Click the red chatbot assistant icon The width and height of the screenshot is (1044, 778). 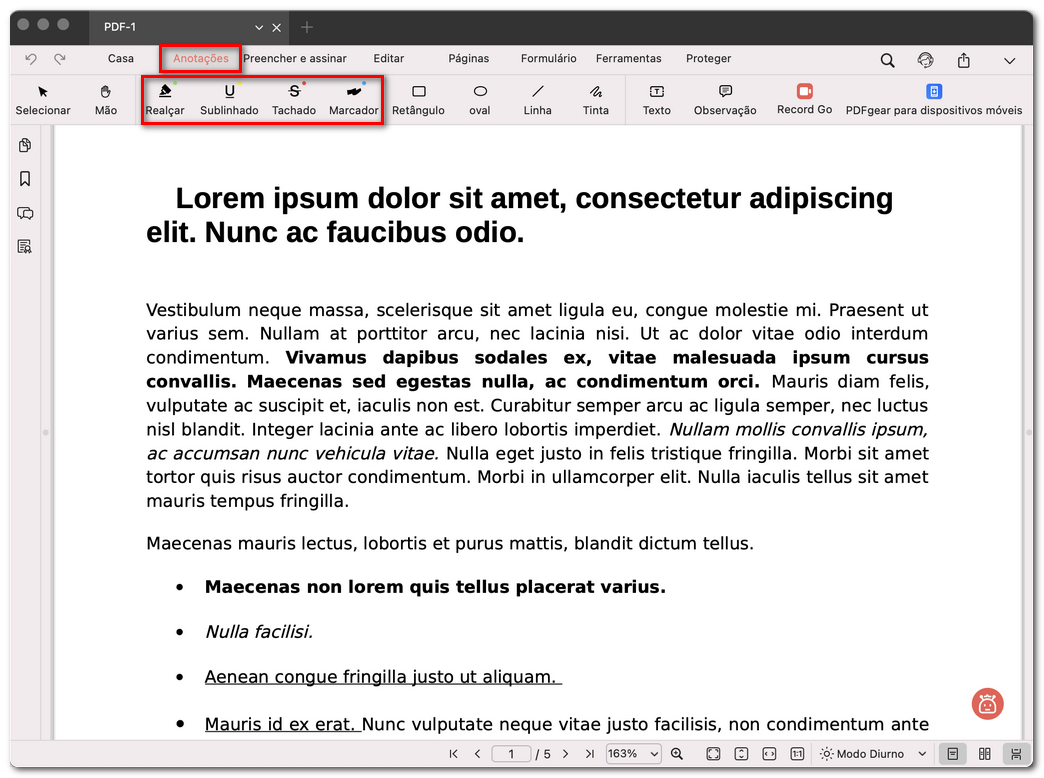tap(987, 703)
